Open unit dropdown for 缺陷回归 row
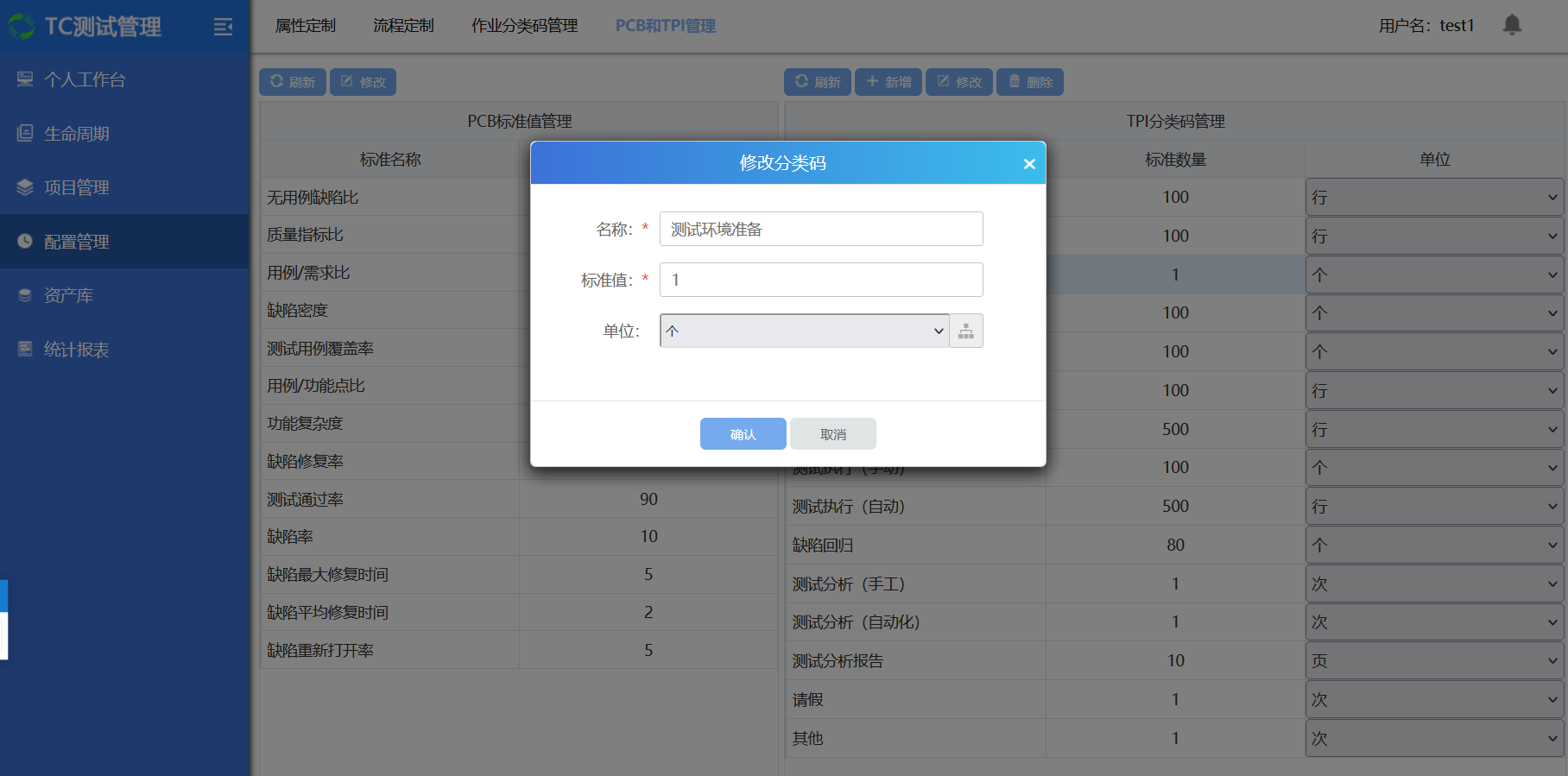Viewport: 1568px width, 776px height. click(1433, 546)
